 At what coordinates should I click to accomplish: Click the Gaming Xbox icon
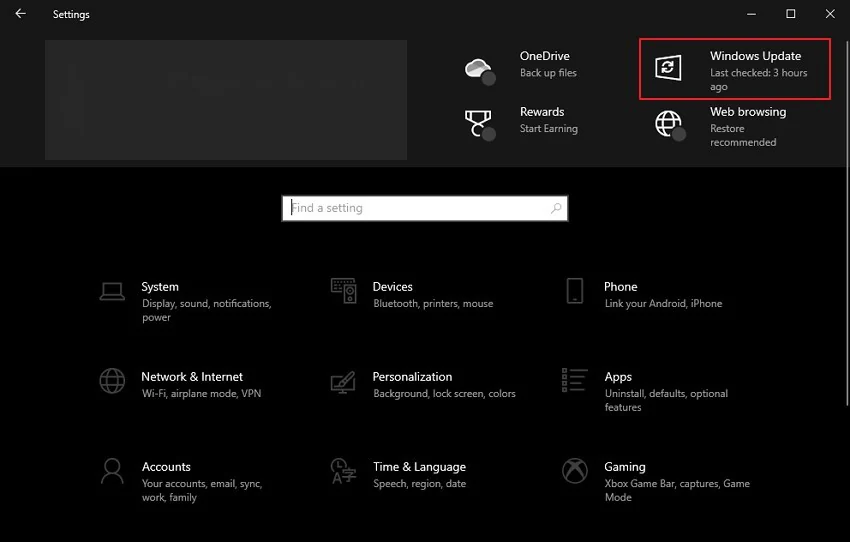point(574,471)
